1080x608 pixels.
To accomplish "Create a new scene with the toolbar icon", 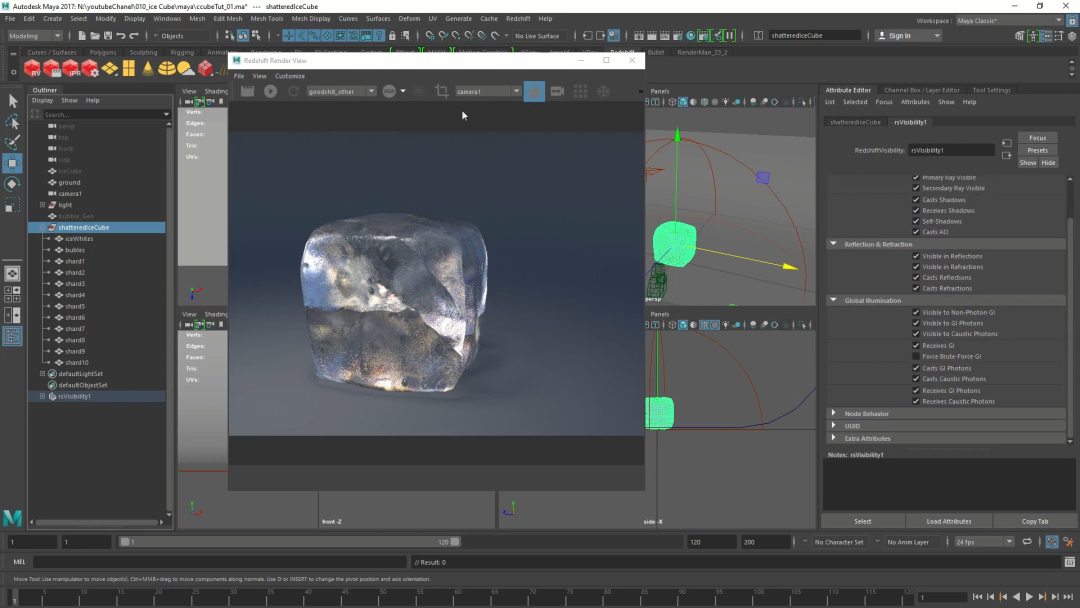I will tap(82, 35).
